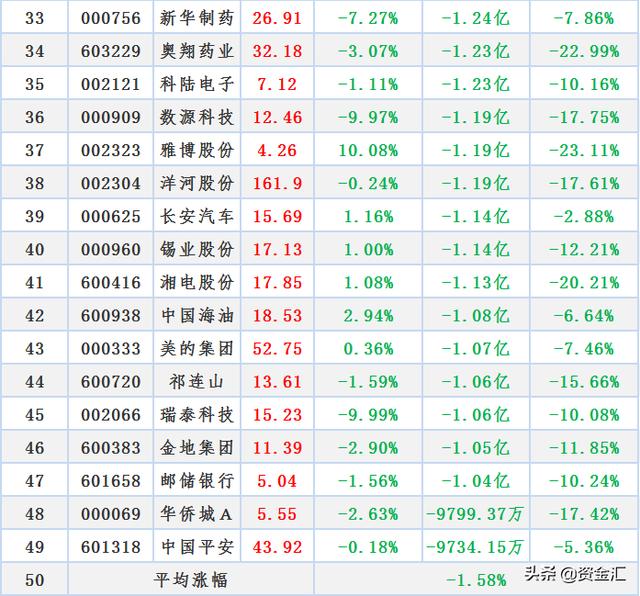Select the -1.13亿 cell
Viewport: 640px width, 596px height.
pyautogui.click(x=476, y=283)
